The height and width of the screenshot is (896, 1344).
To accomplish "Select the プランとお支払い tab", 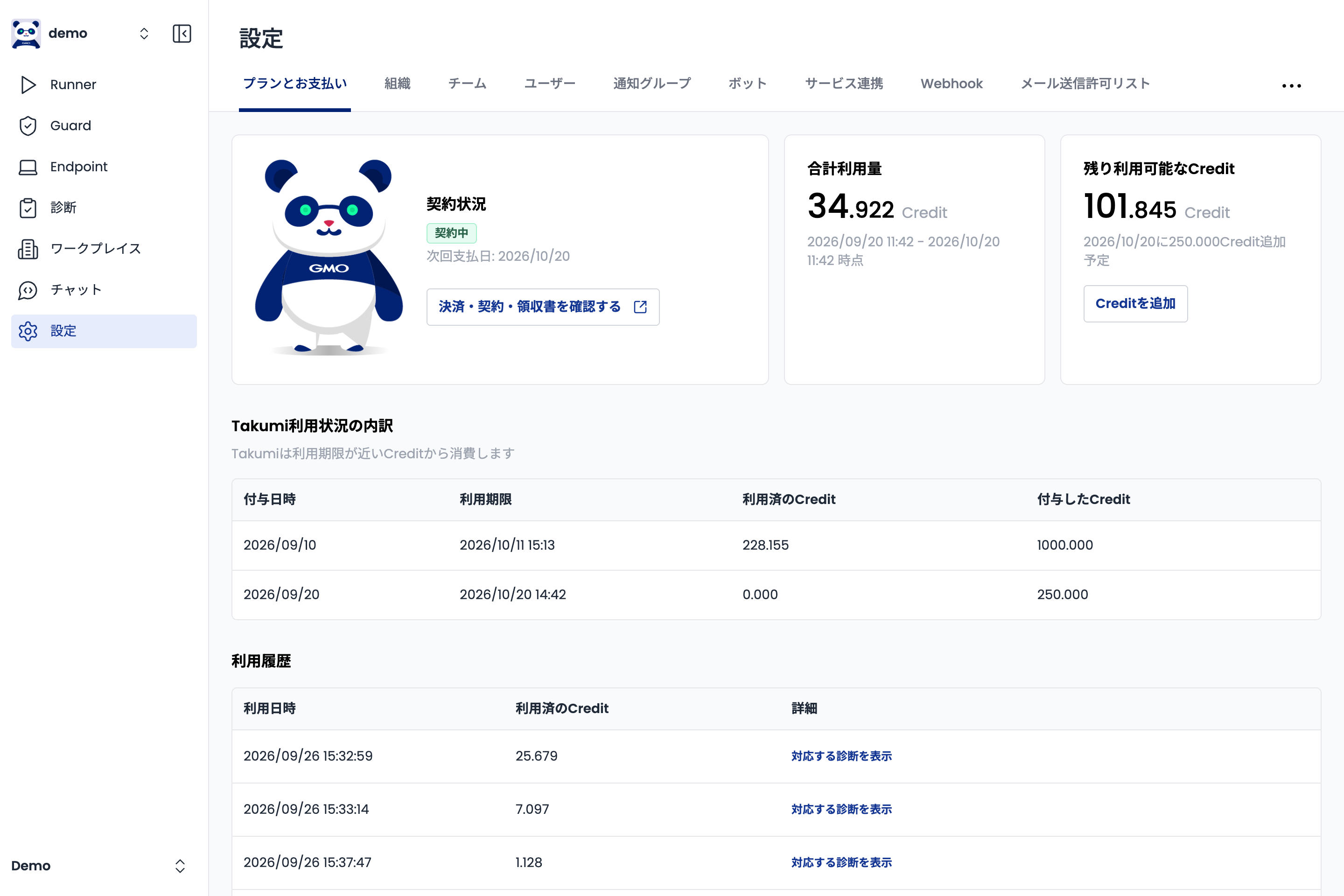I will coord(295,84).
